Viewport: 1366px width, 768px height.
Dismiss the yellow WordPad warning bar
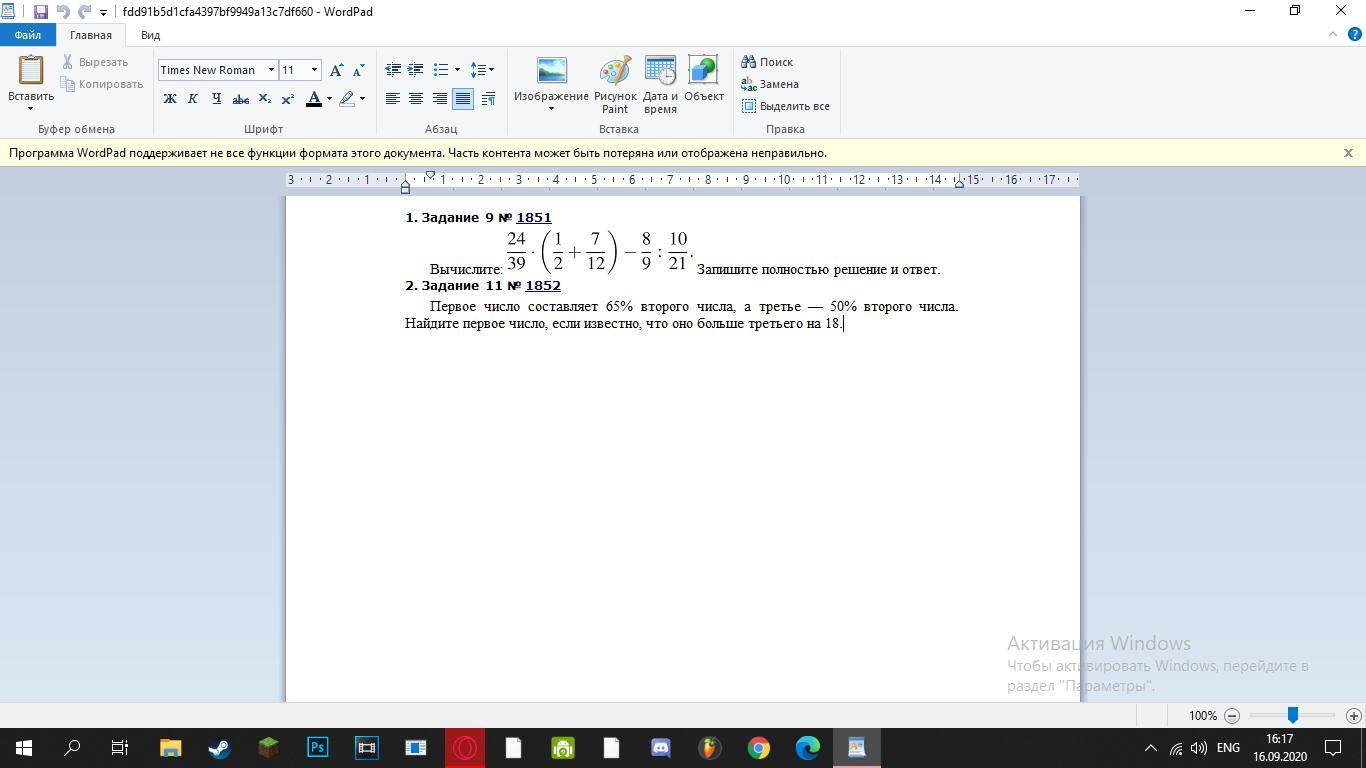(1348, 153)
